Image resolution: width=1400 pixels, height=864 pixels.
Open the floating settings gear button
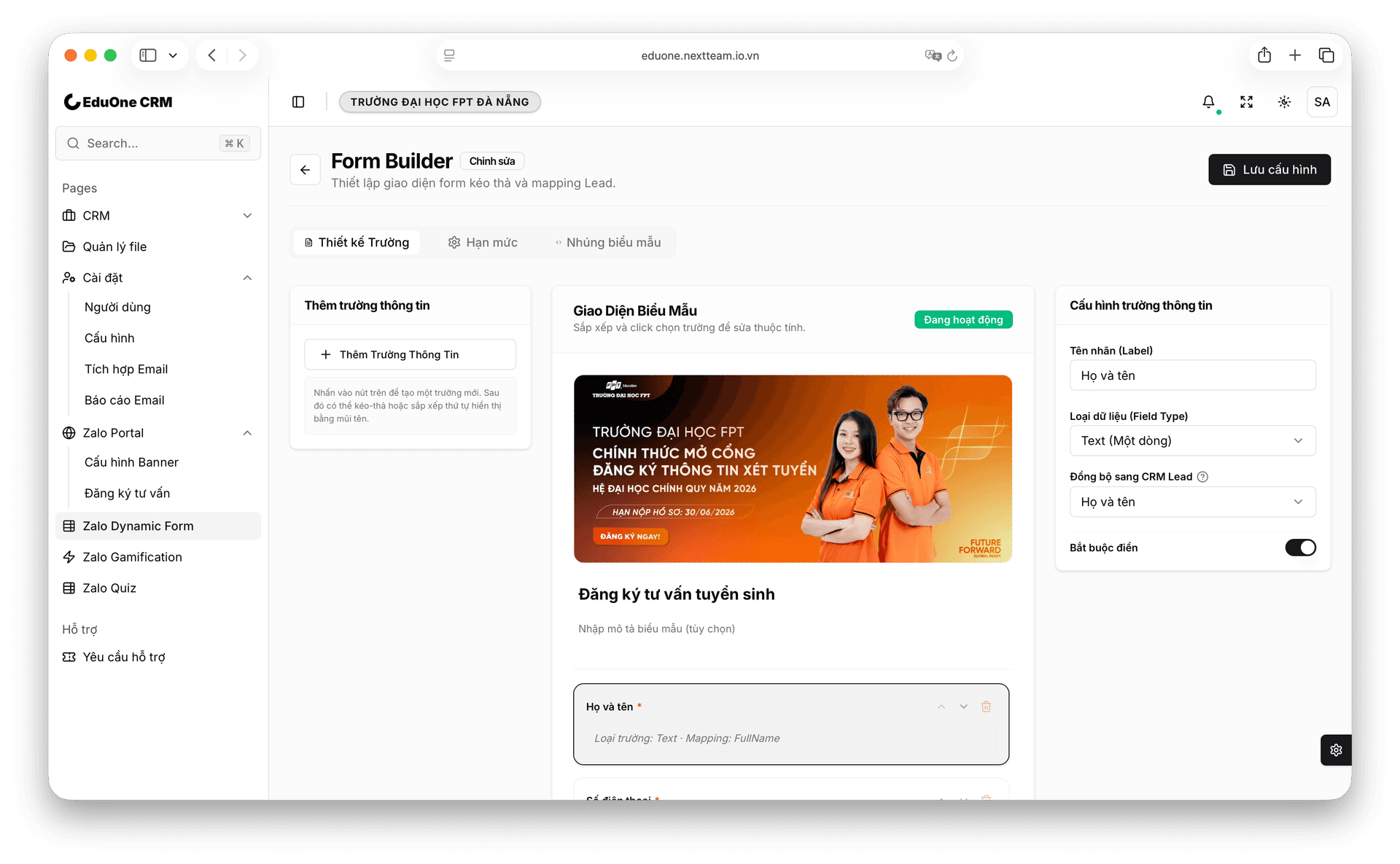click(1336, 750)
